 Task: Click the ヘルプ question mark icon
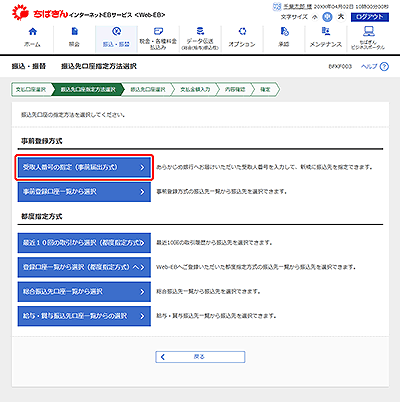pos(384,67)
